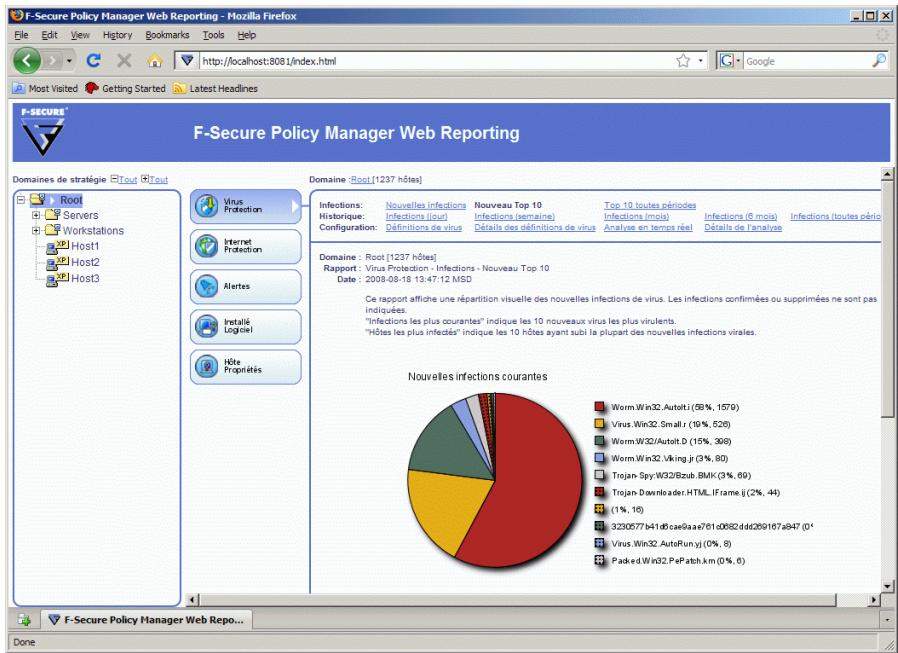Open the History menu
The image size is (898, 653).
tap(117, 35)
